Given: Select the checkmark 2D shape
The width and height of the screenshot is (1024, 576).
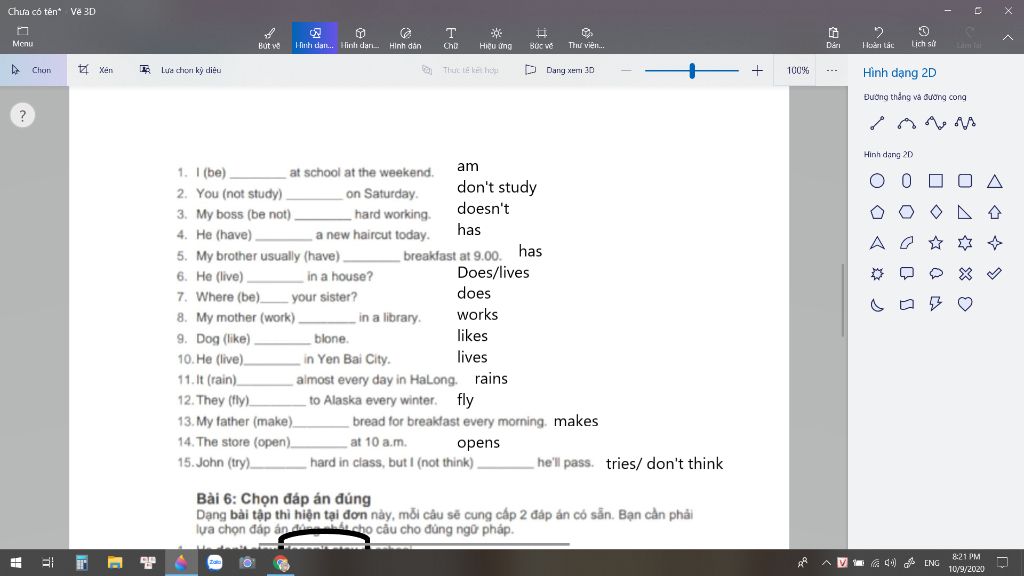Looking at the screenshot, I should pos(995,274).
